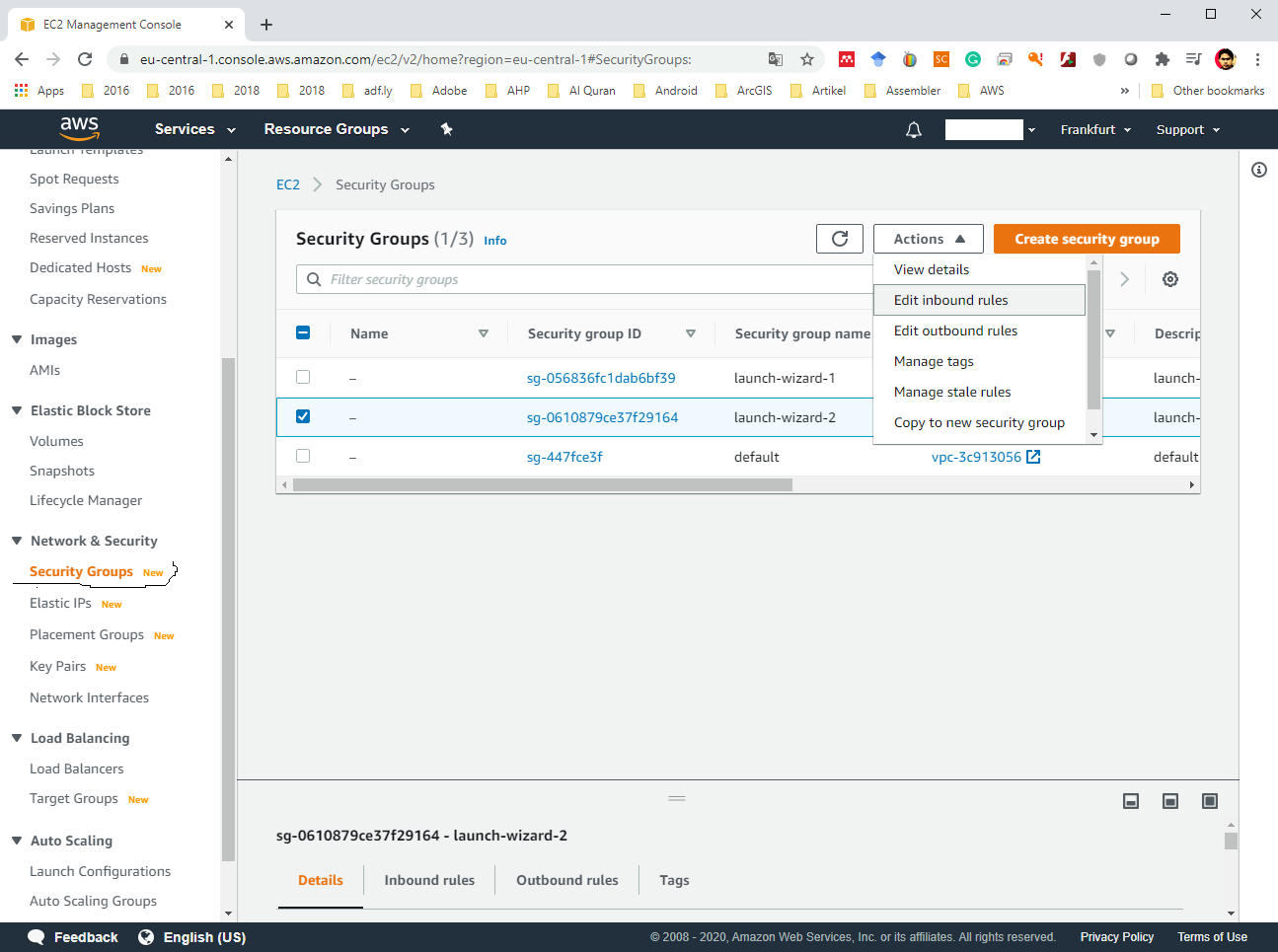Open the VPC external link icon
The height and width of the screenshot is (952, 1278).
[x=1033, y=457]
